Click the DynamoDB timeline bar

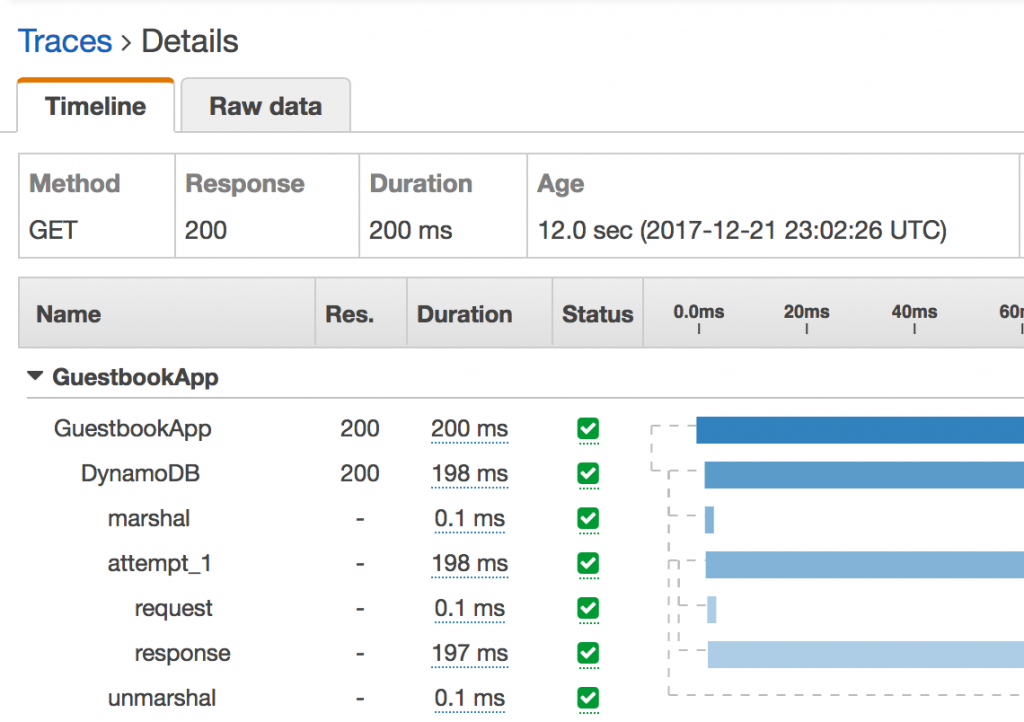click(864, 475)
